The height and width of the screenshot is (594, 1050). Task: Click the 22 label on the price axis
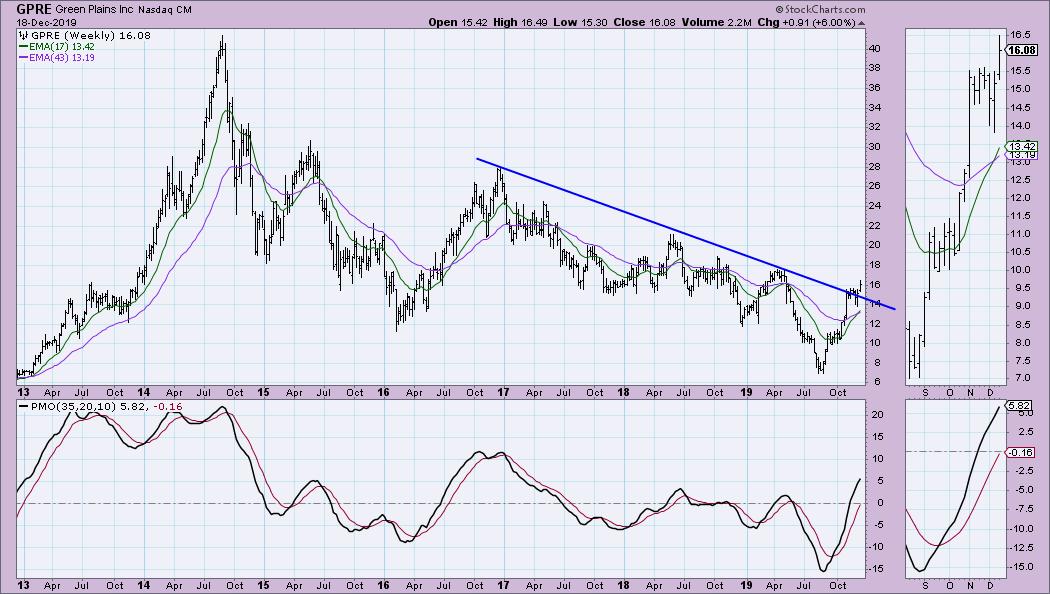click(x=875, y=226)
